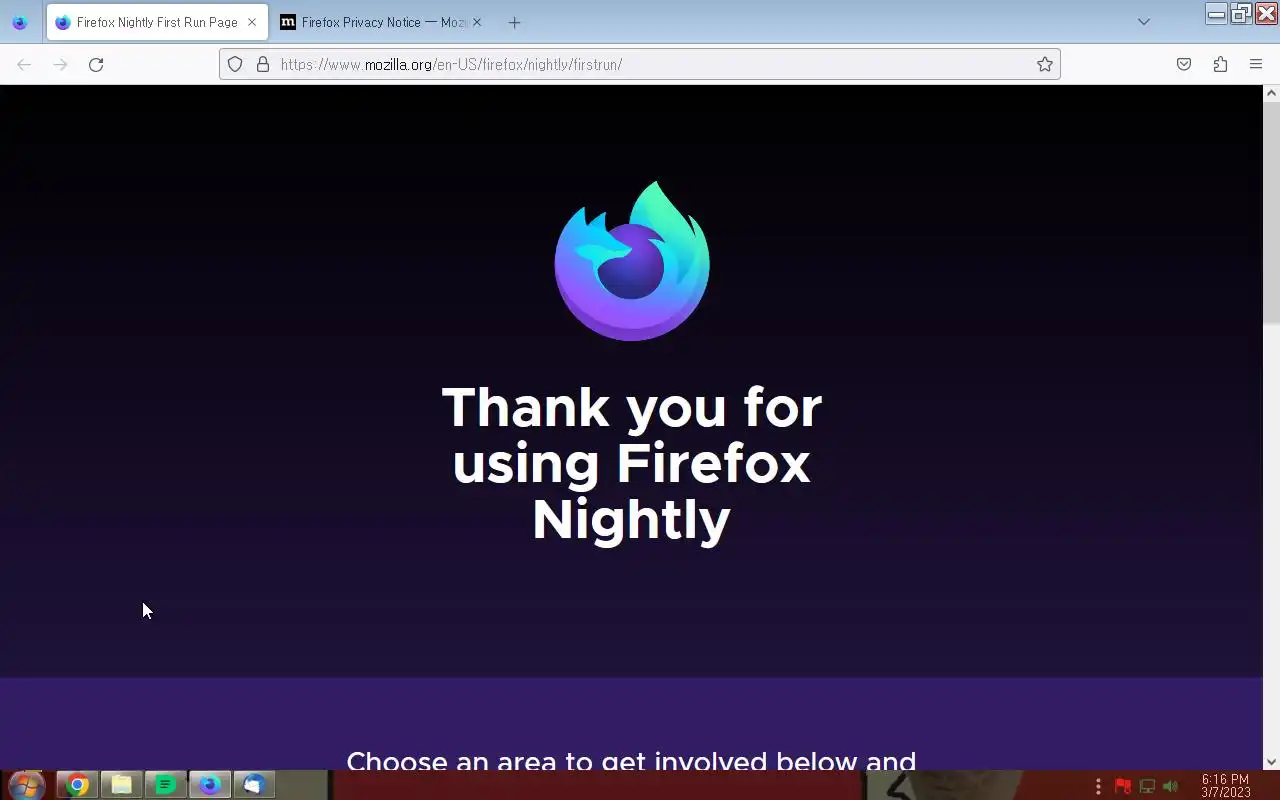
Task: Click the Firefox Nightly logo image
Action: click(x=632, y=261)
